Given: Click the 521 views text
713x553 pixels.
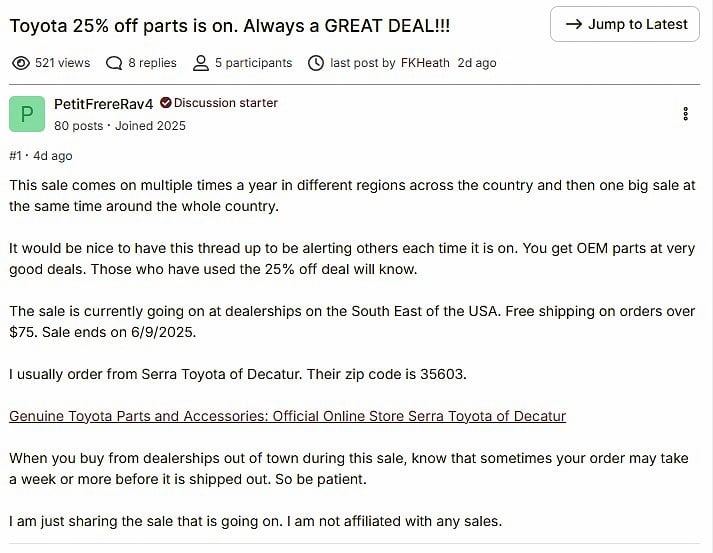Looking at the screenshot, I should click(x=62, y=63).
